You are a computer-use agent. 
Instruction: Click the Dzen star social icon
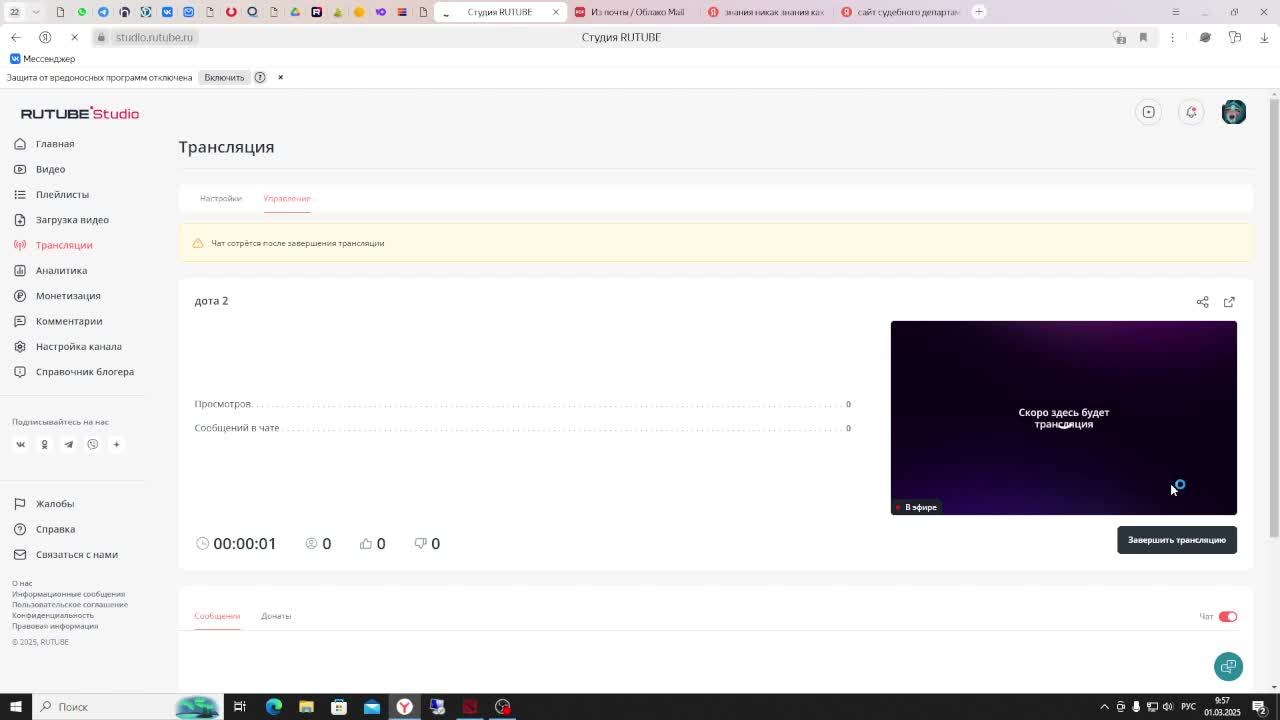tap(116, 444)
